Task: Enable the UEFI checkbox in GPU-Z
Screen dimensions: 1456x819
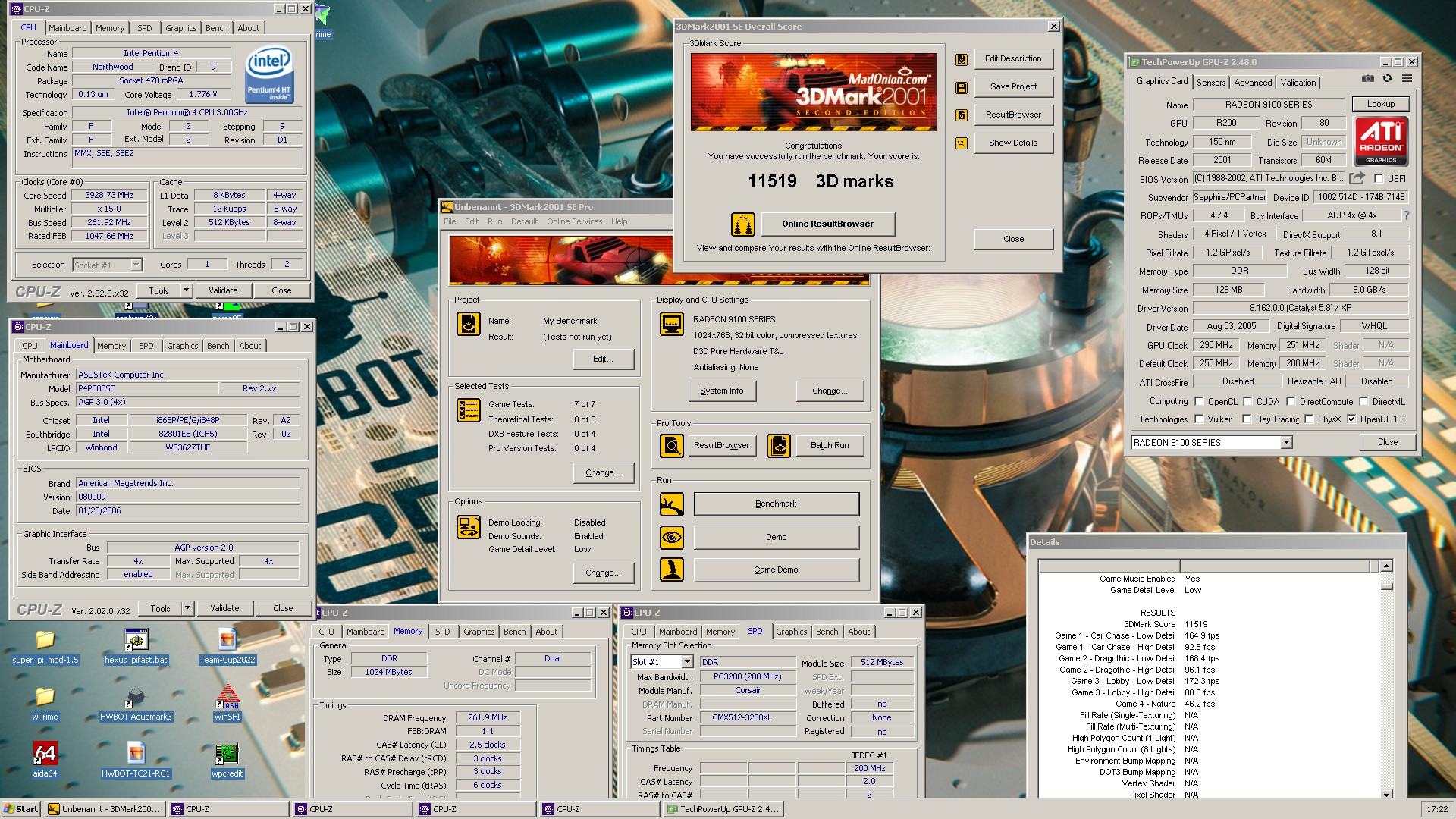Action: pyautogui.click(x=1379, y=179)
